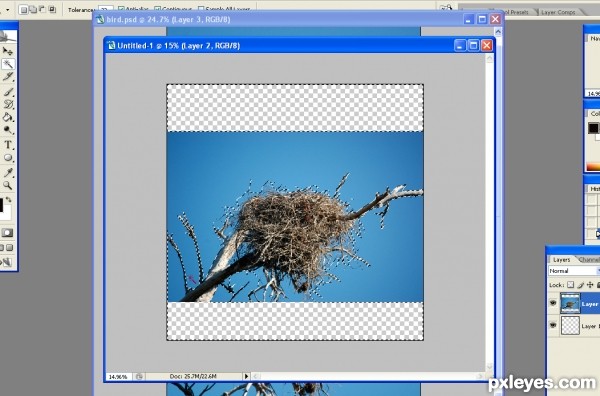Toggle the Anti-alias checkbox
600x396 pixels.
(121, 9)
